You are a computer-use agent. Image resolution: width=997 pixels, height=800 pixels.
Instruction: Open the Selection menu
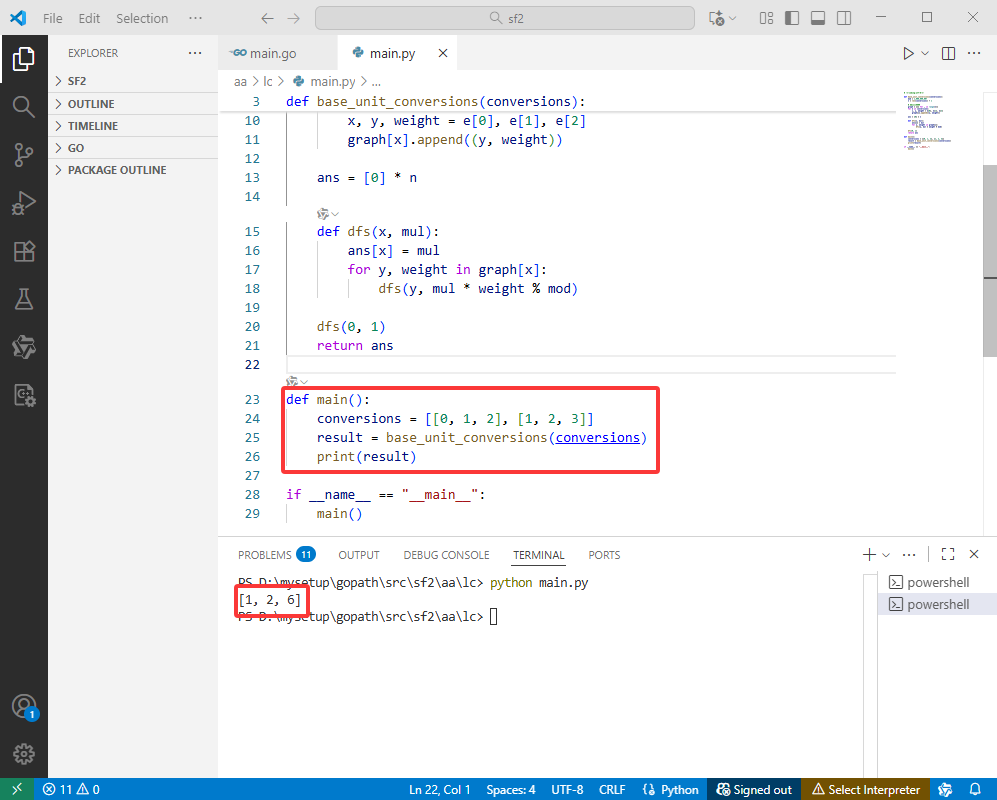(142, 18)
